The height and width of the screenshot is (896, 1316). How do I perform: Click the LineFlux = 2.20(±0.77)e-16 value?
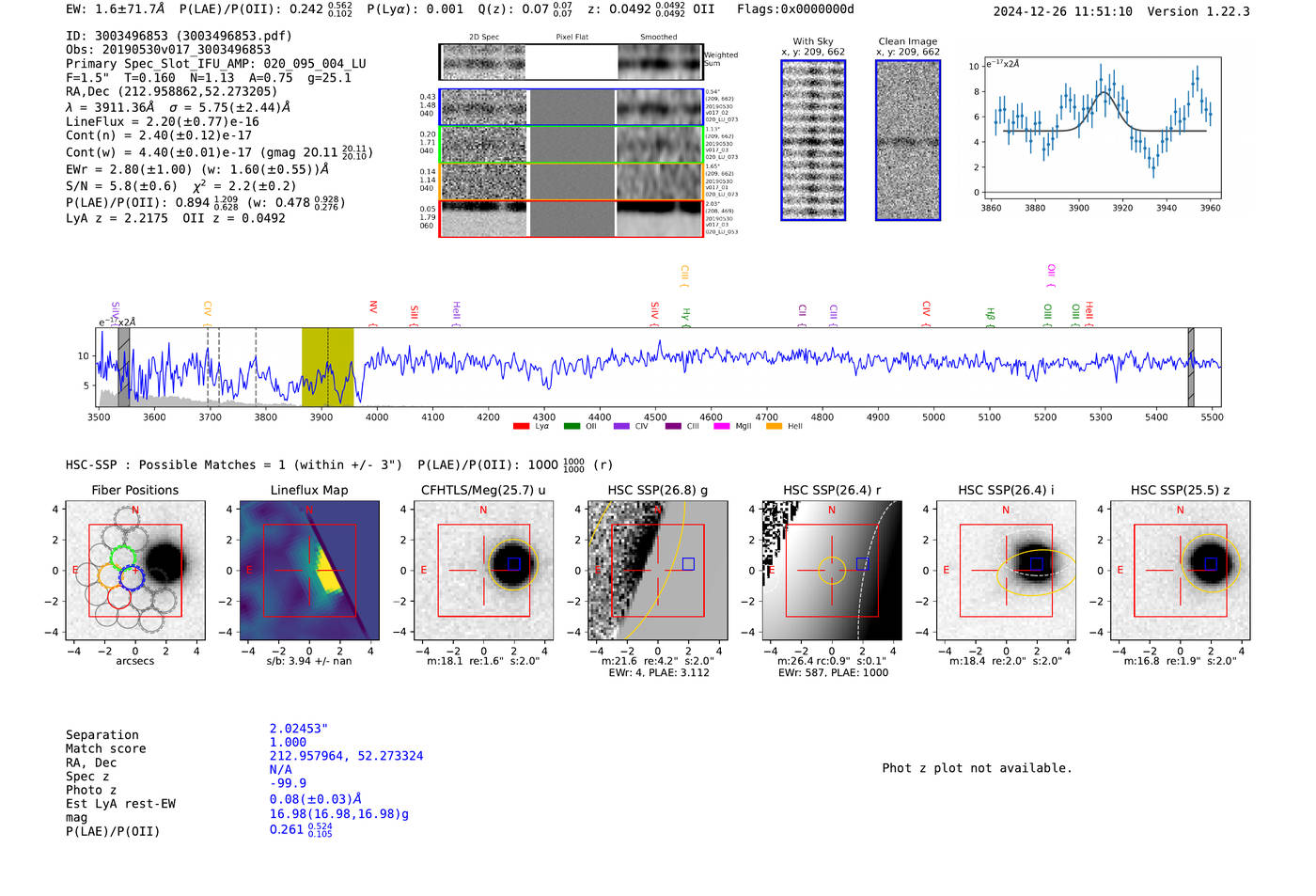[163, 121]
